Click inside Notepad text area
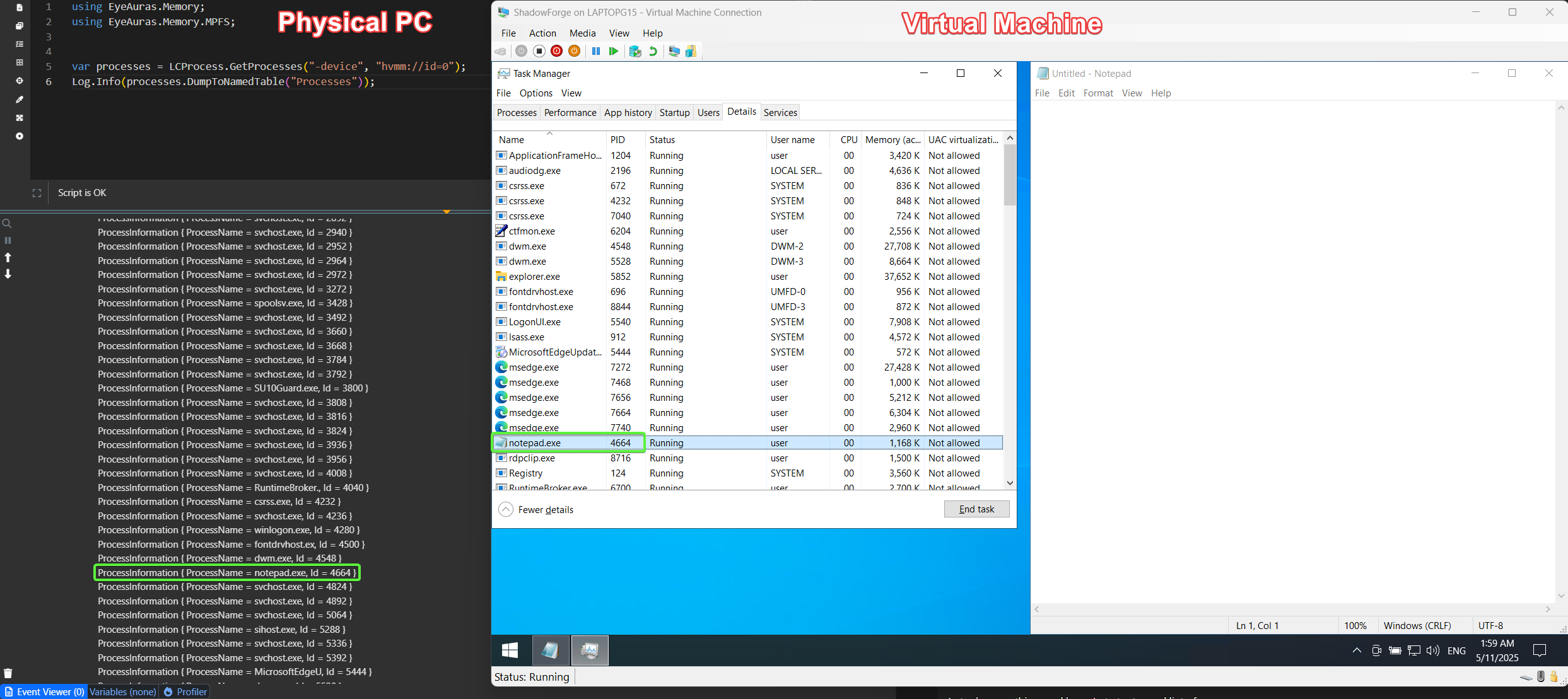Image resolution: width=1568 pixels, height=699 pixels. pos(1293,352)
